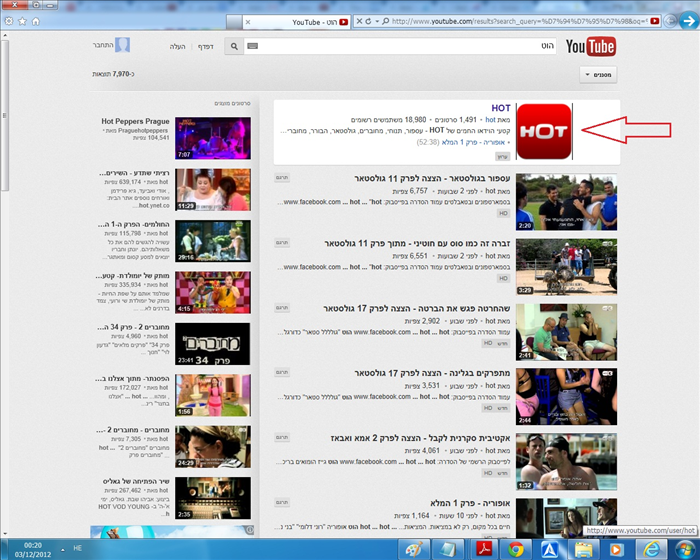
Task: Play the 11:29 featured thumbnail
Action: click(x=213, y=189)
